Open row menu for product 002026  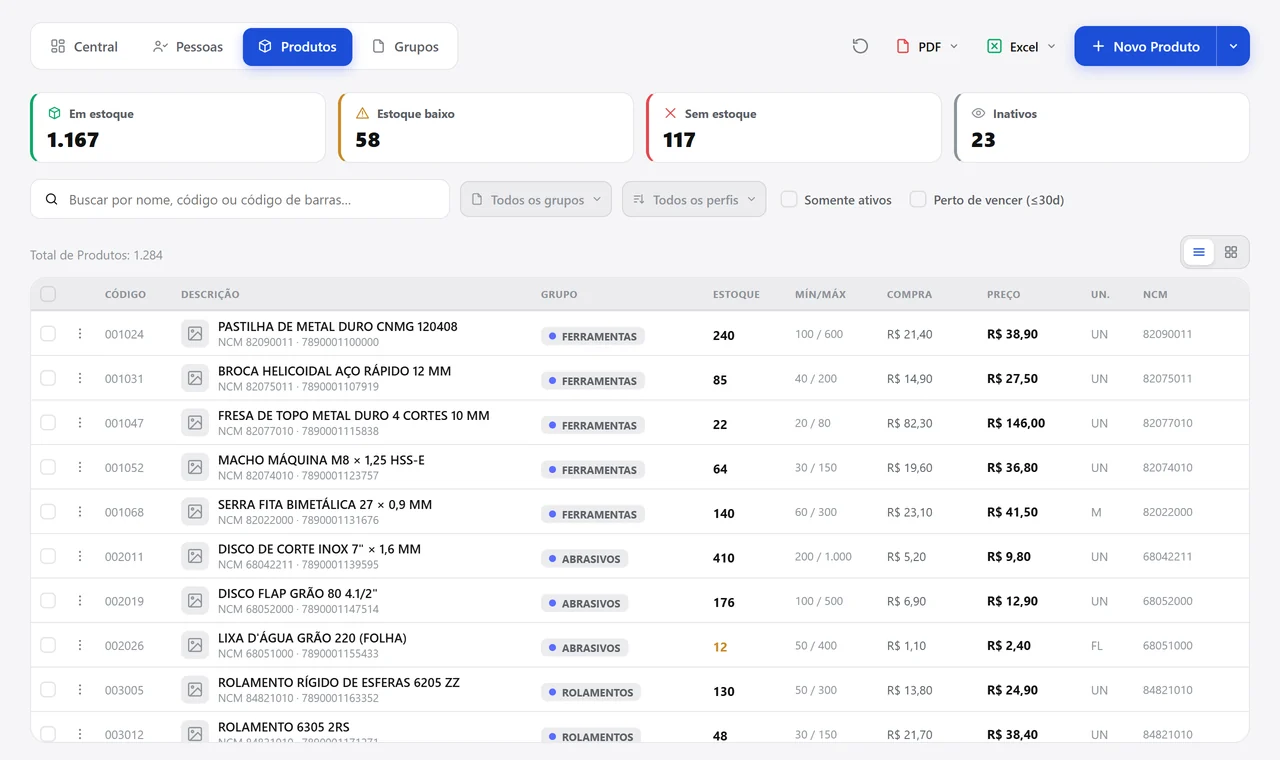[80, 645]
